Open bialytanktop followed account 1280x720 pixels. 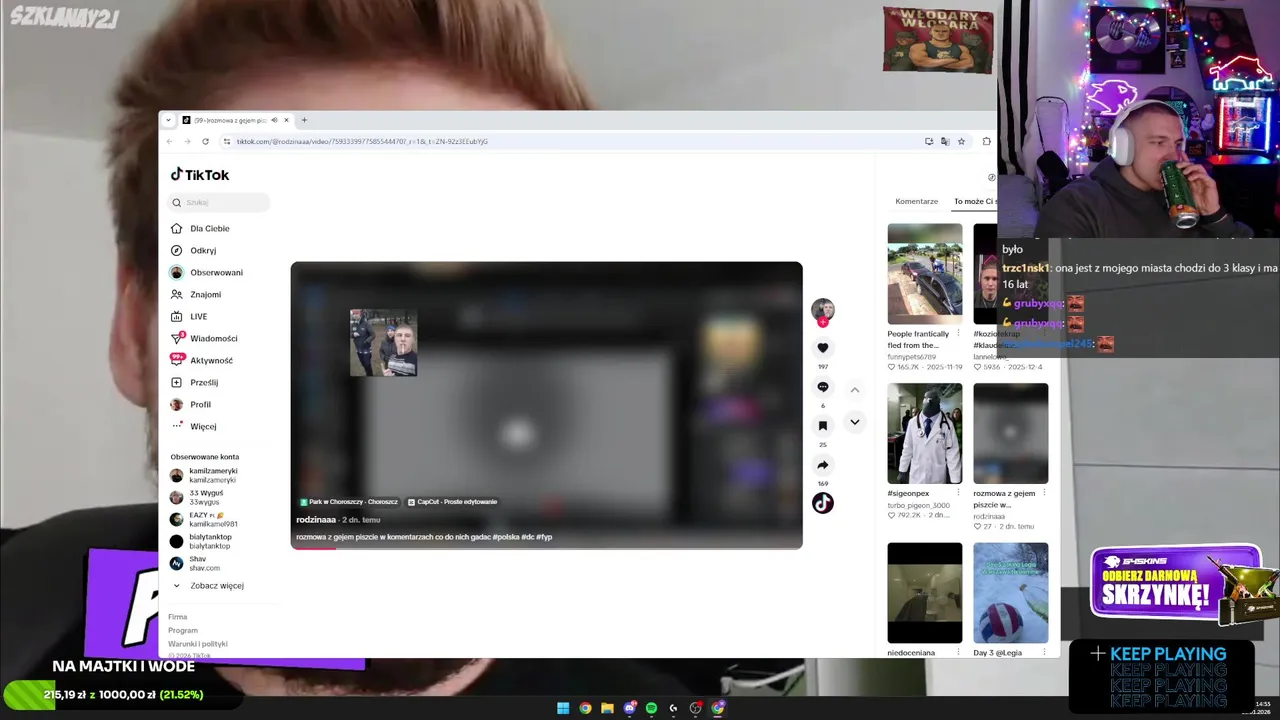201,541
